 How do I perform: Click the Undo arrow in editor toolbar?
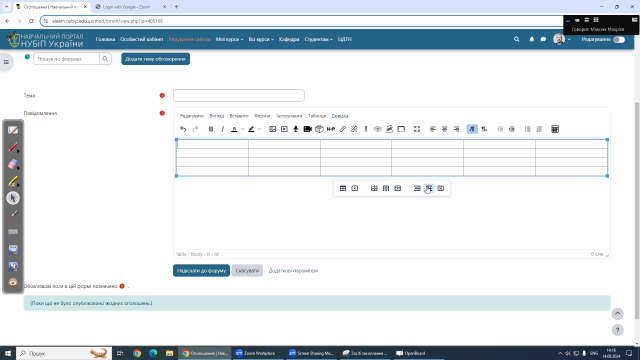click(x=183, y=129)
